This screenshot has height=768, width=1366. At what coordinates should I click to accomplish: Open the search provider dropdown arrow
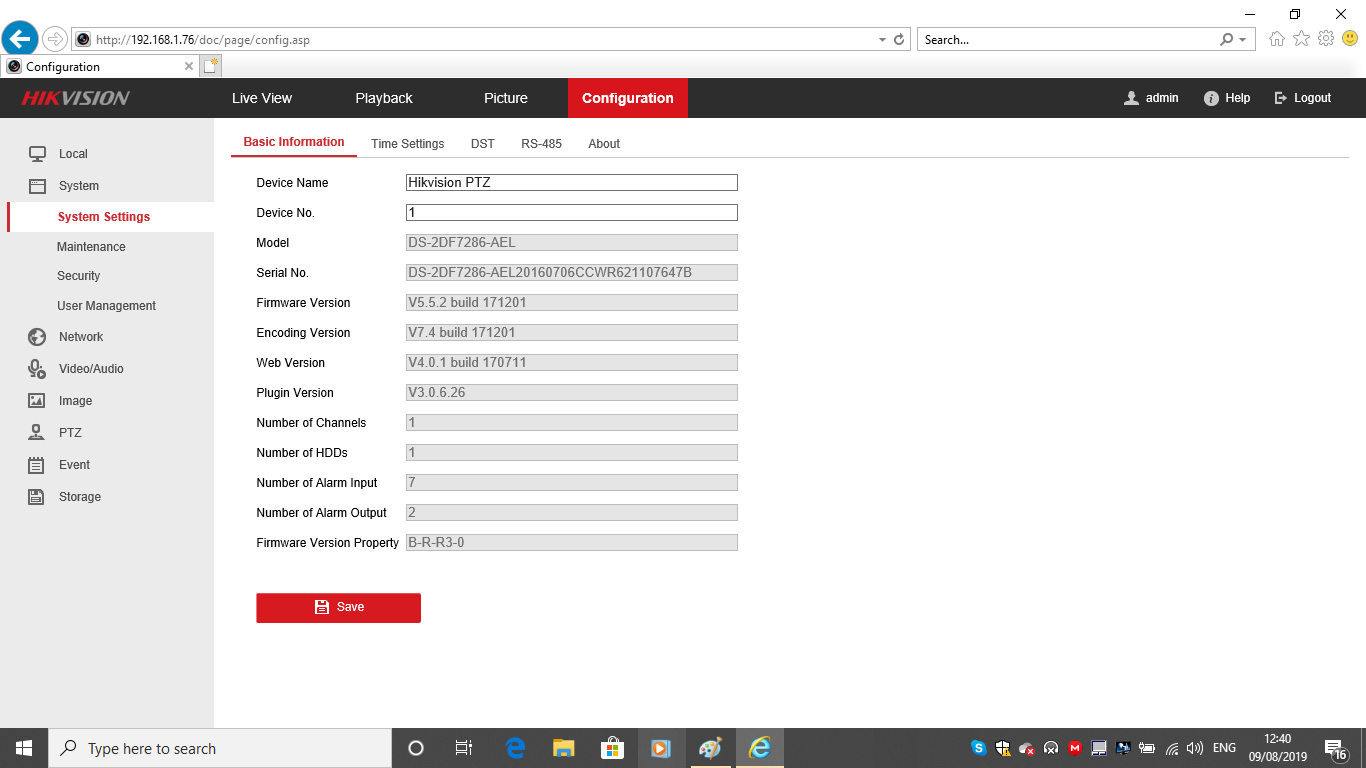[1243, 40]
